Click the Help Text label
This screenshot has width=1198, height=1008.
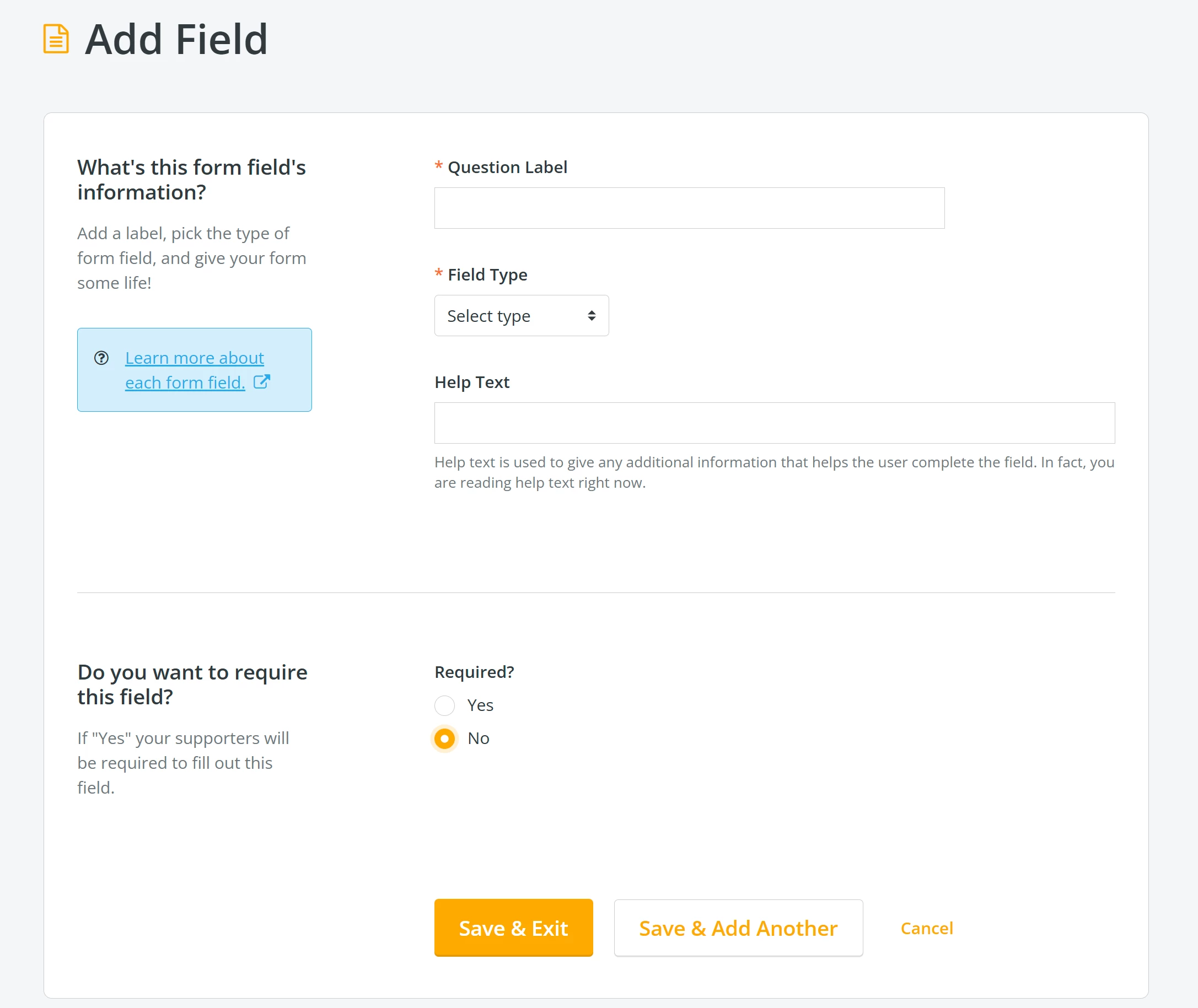tap(471, 382)
